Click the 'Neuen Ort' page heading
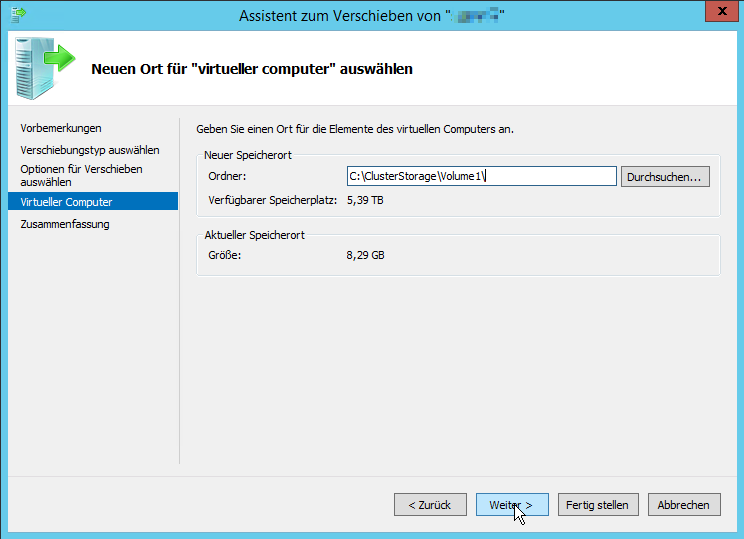 252,69
